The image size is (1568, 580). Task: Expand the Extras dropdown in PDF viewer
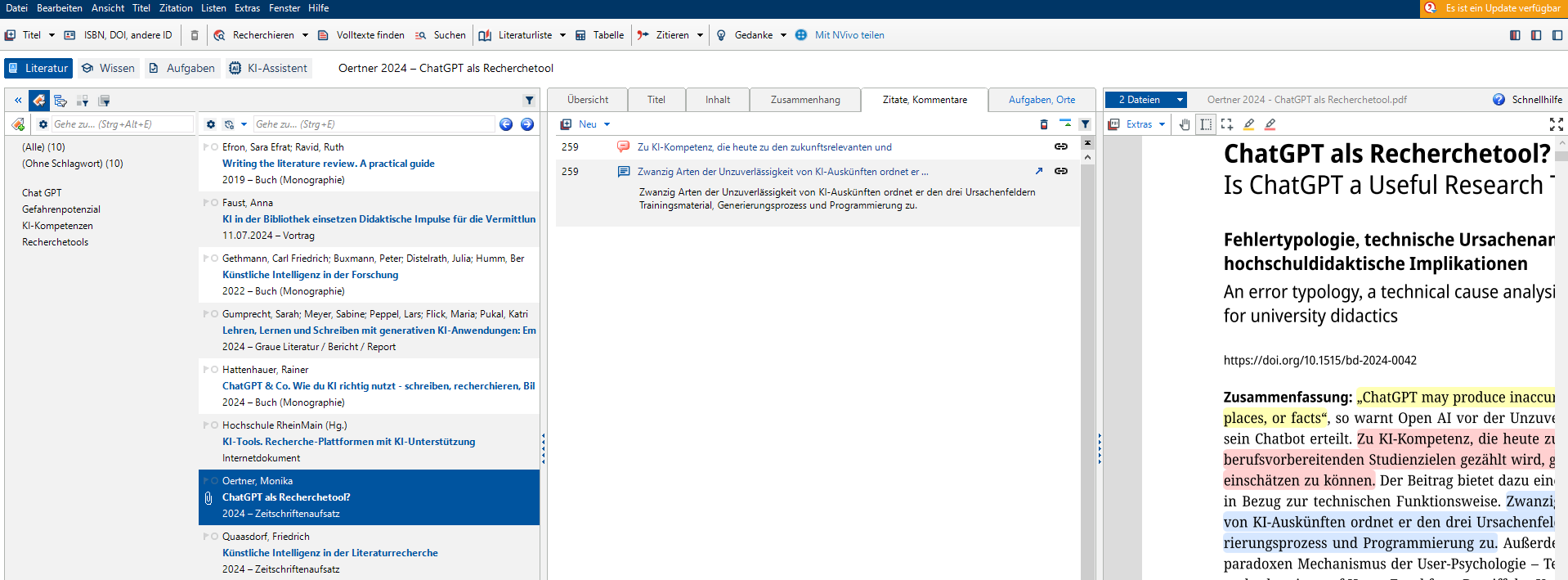pyautogui.click(x=1162, y=124)
